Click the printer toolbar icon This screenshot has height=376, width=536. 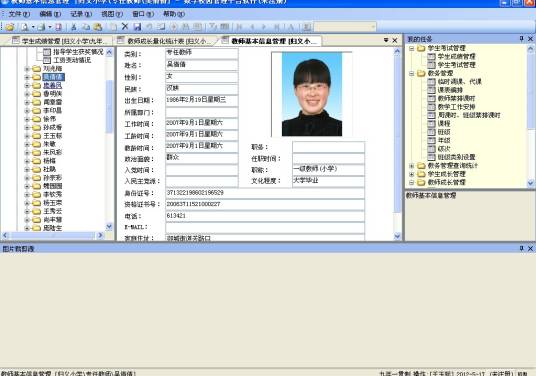41,27
